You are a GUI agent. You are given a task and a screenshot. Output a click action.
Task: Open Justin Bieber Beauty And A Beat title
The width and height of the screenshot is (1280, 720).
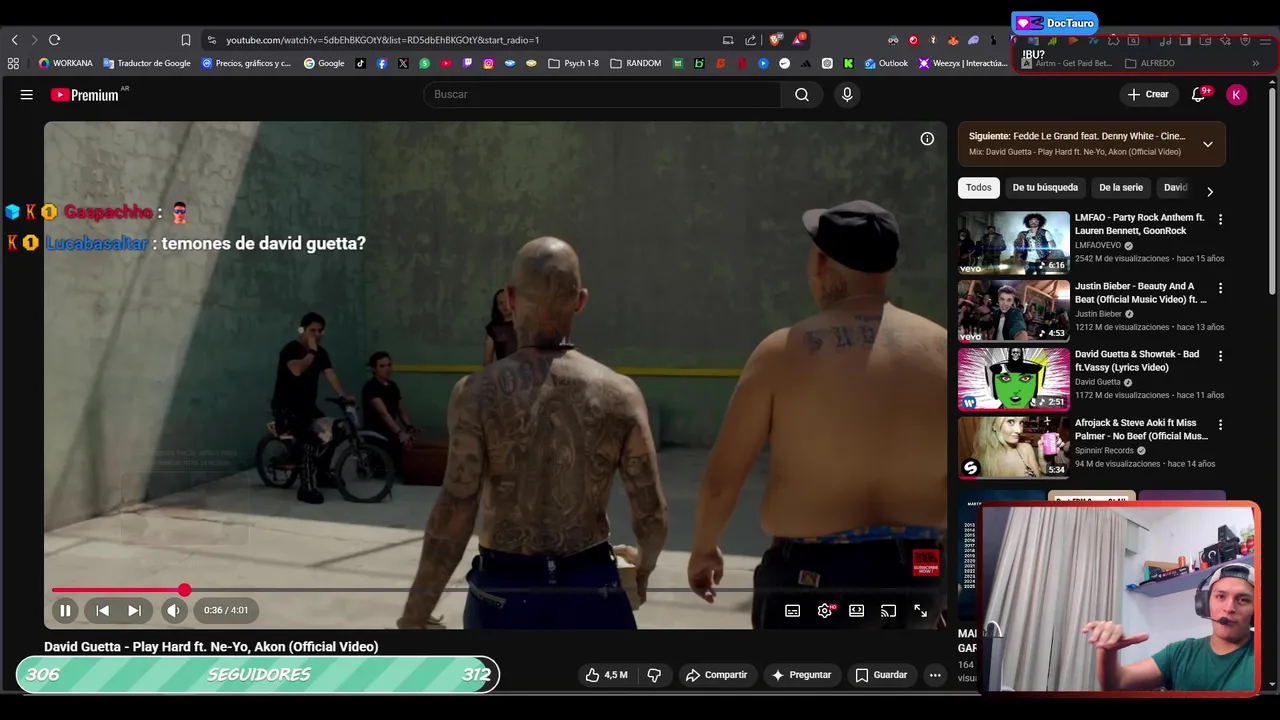pos(1141,292)
